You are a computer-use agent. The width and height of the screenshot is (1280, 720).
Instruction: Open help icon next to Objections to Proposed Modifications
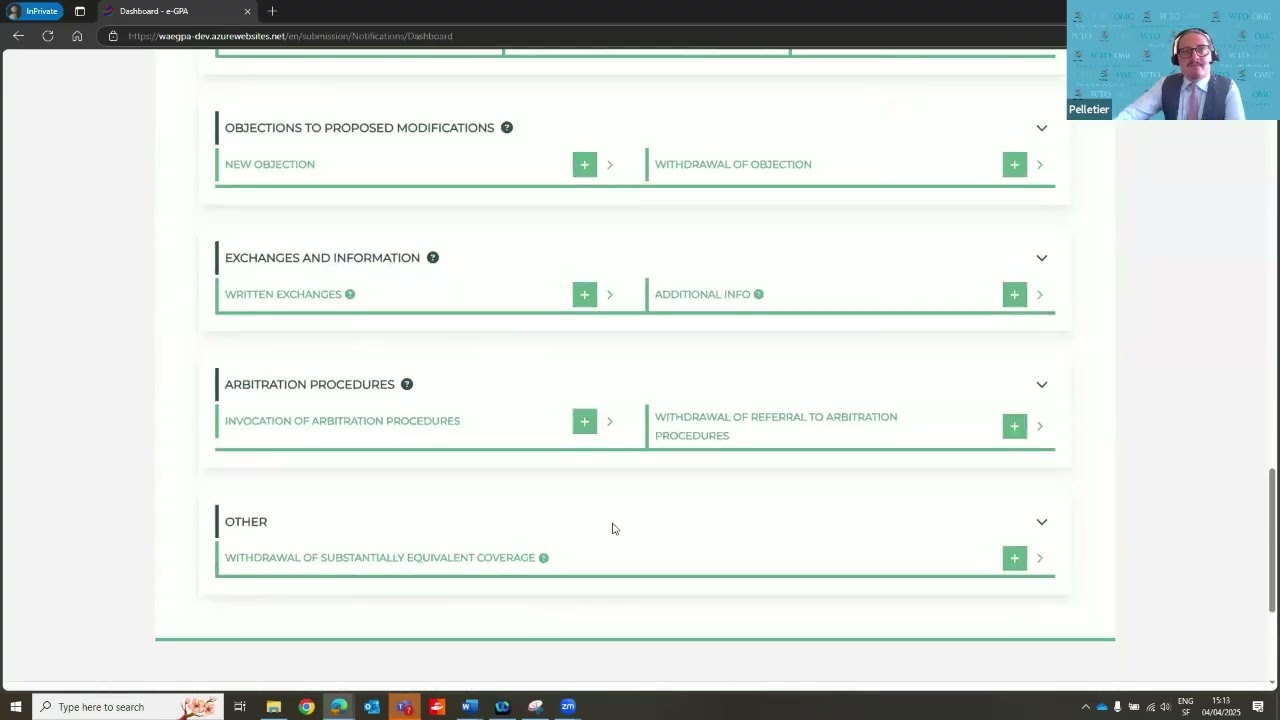point(507,128)
